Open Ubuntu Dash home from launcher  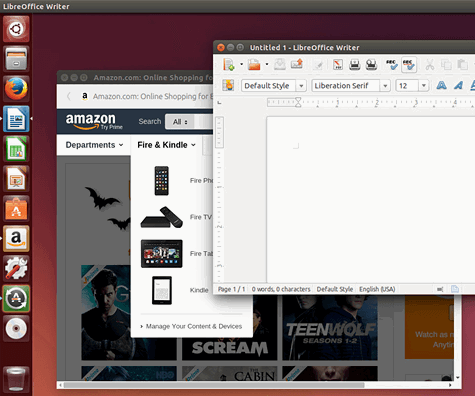point(16,29)
